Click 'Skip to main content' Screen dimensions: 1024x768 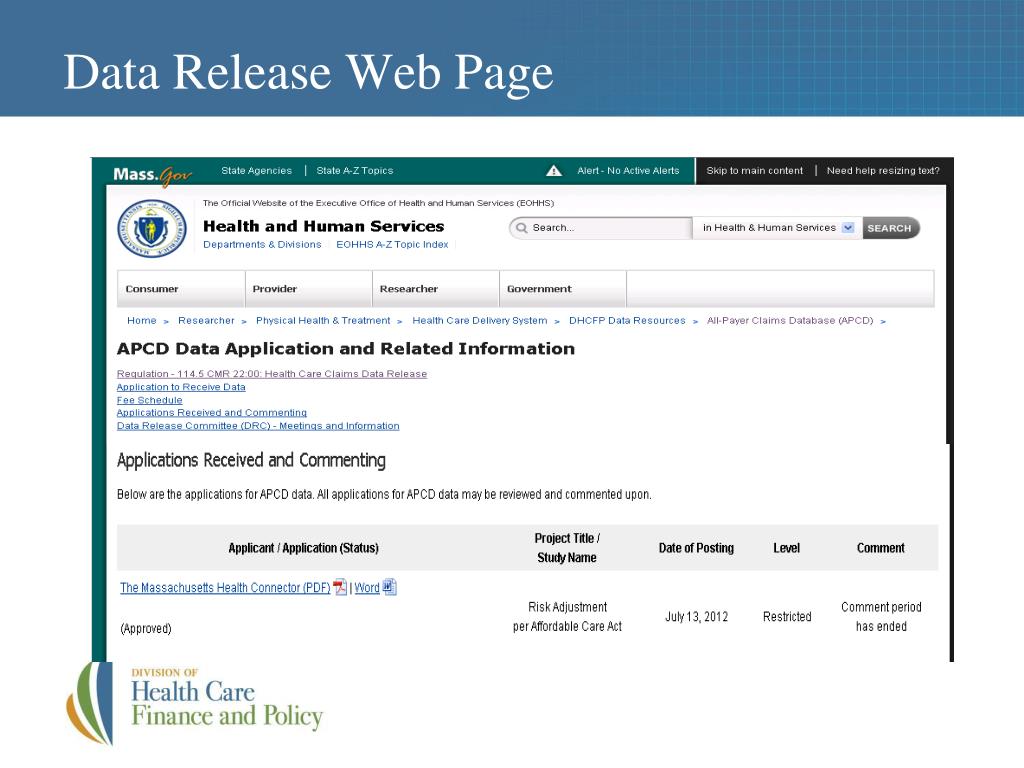(x=754, y=170)
